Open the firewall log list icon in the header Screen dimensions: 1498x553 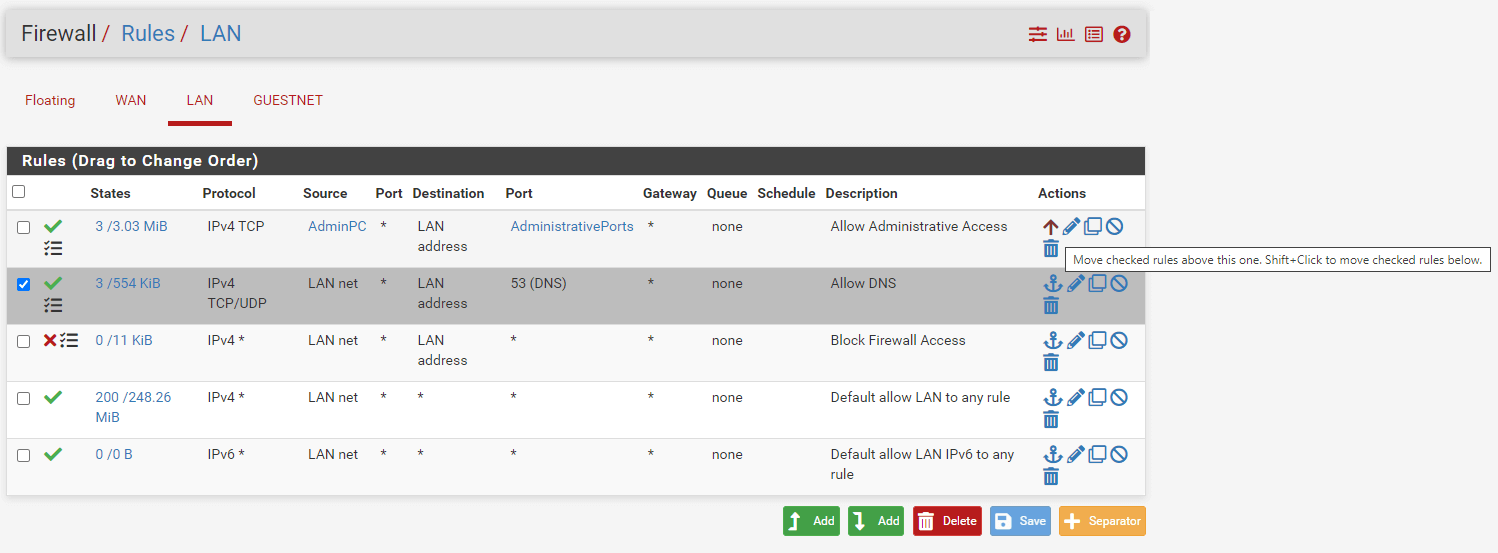[1094, 34]
